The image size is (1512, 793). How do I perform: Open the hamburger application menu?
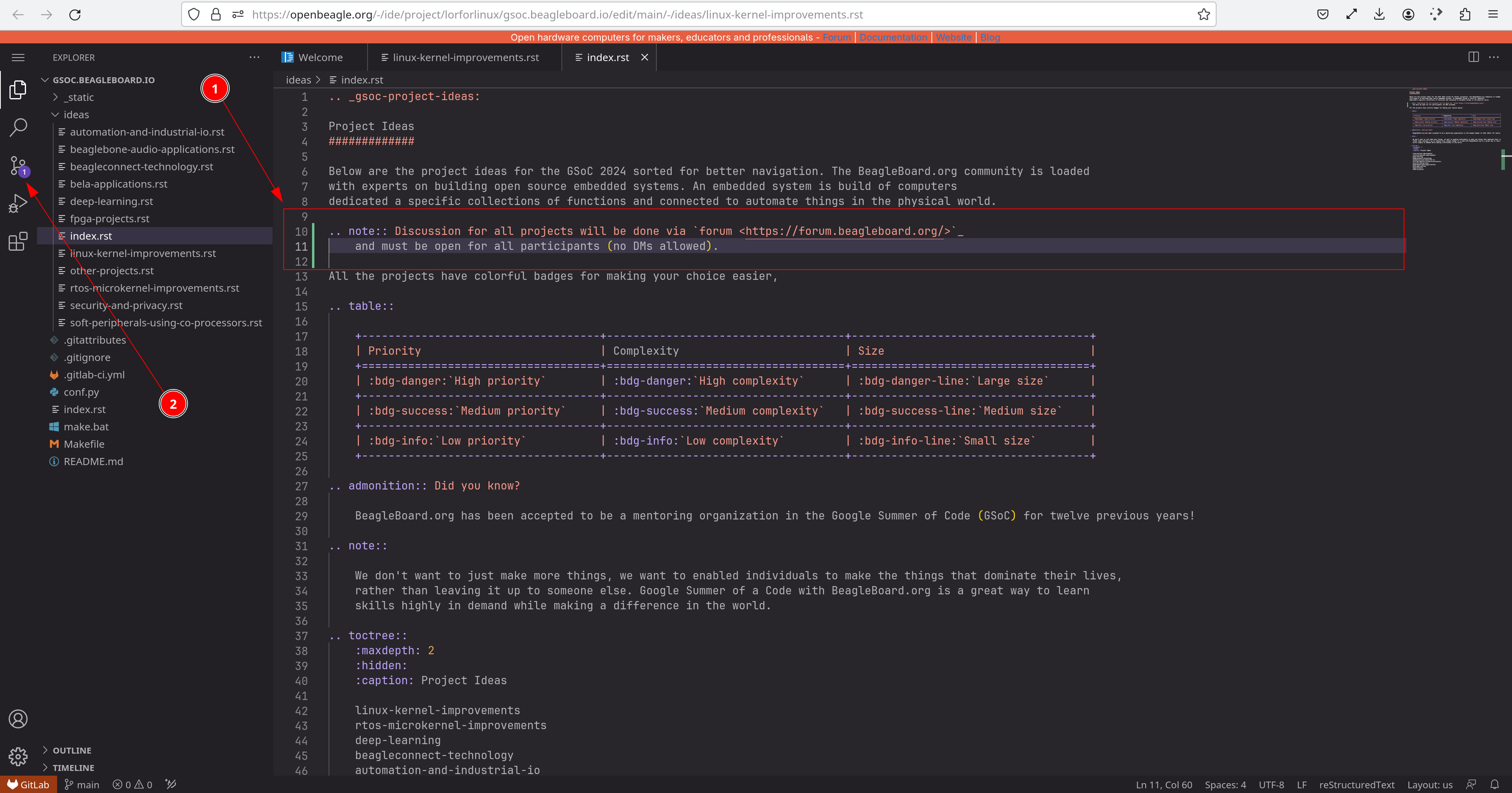coord(18,58)
